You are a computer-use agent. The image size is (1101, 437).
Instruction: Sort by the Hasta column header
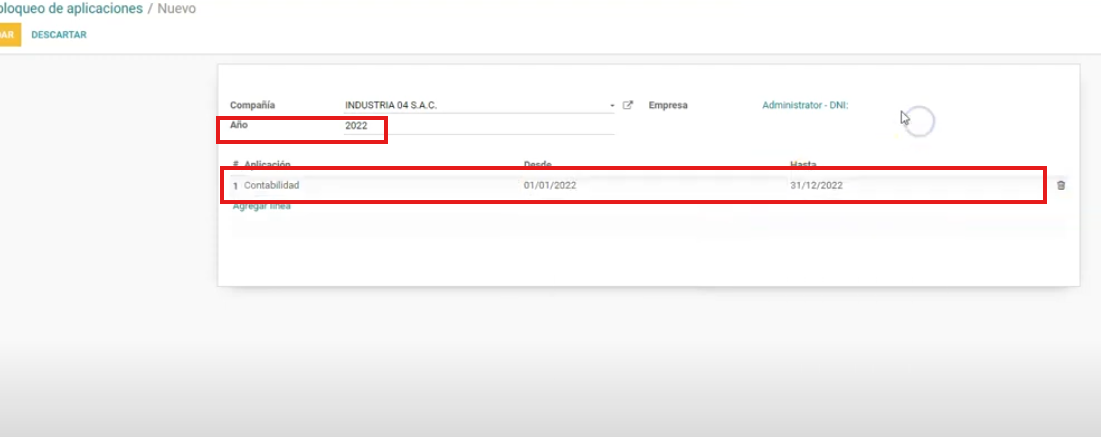[804, 164]
